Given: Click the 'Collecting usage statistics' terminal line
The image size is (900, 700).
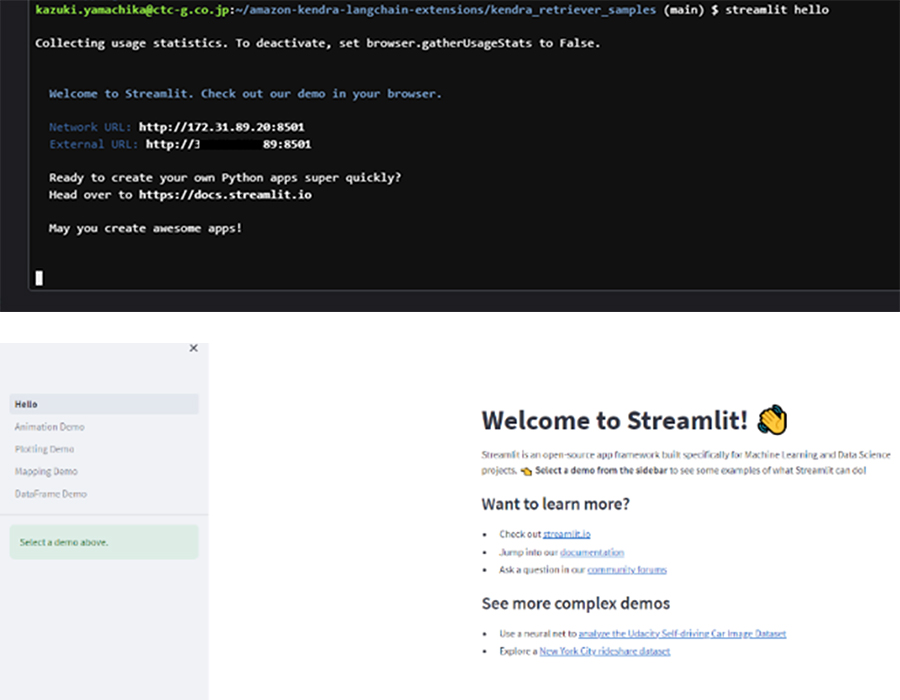Looking at the screenshot, I should (x=317, y=43).
